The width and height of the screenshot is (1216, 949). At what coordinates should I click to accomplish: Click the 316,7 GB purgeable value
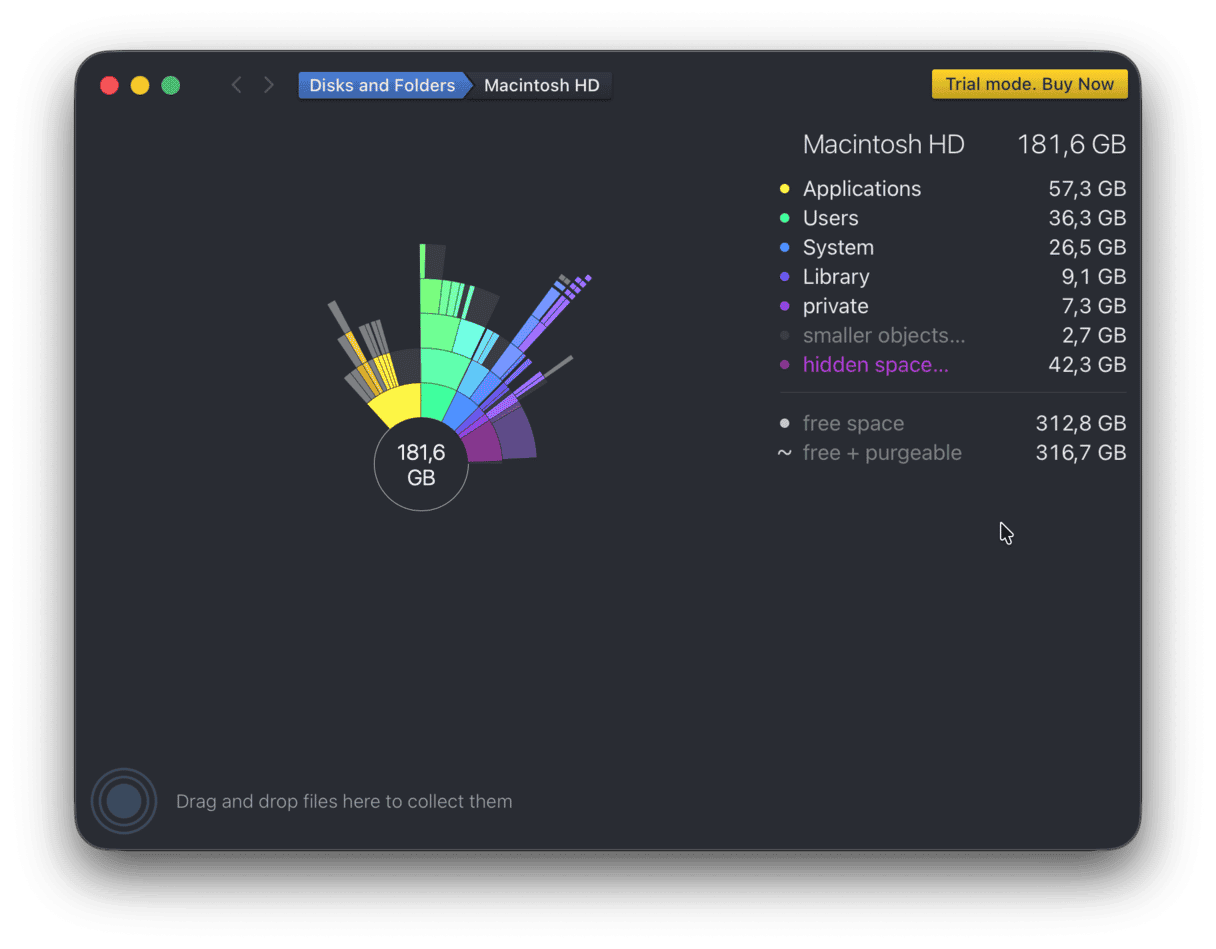point(1081,453)
